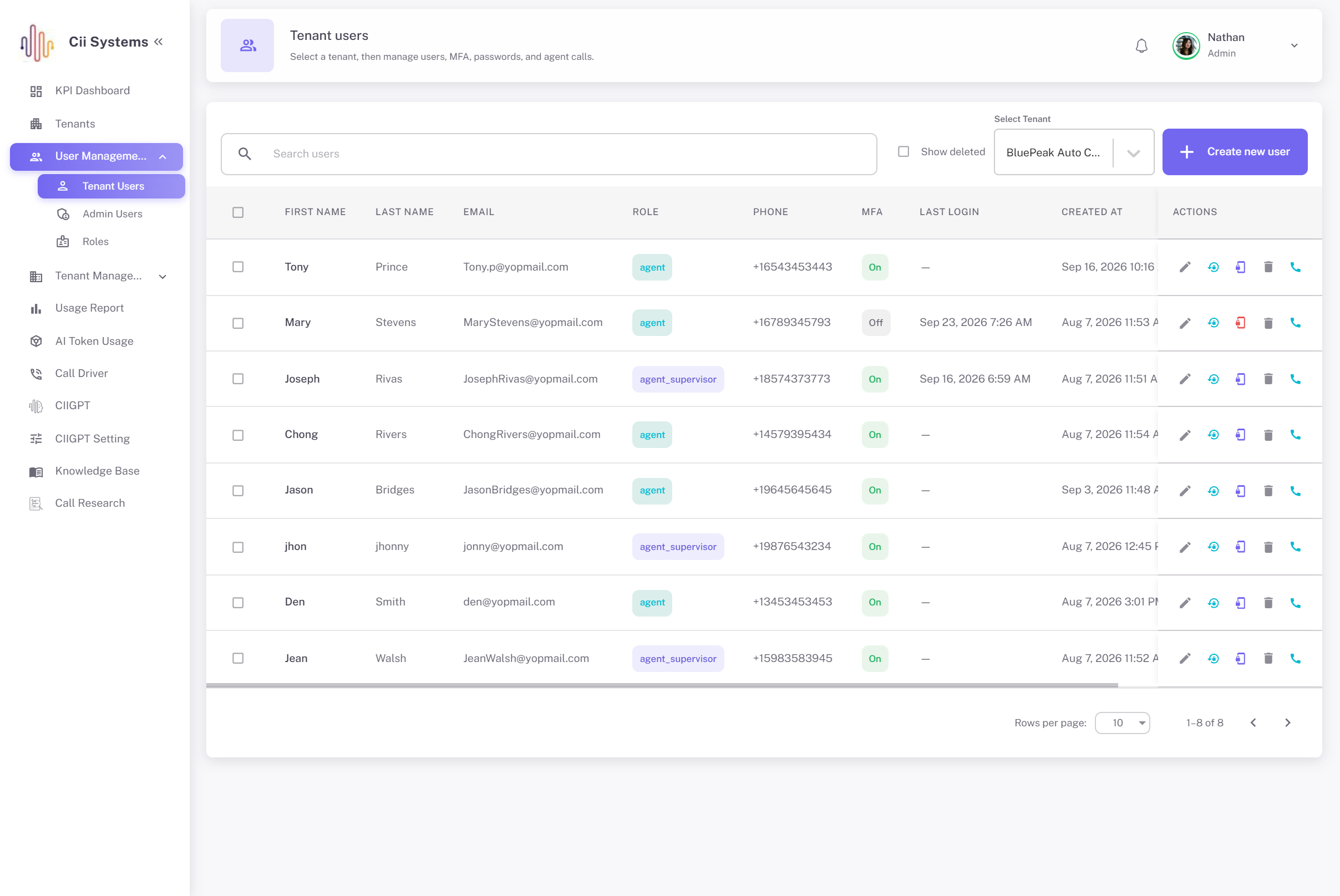The height and width of the screenshot is (896, 1340).
Task: Tick the select-all checkbox in table header
Action: tap(238, 212)
